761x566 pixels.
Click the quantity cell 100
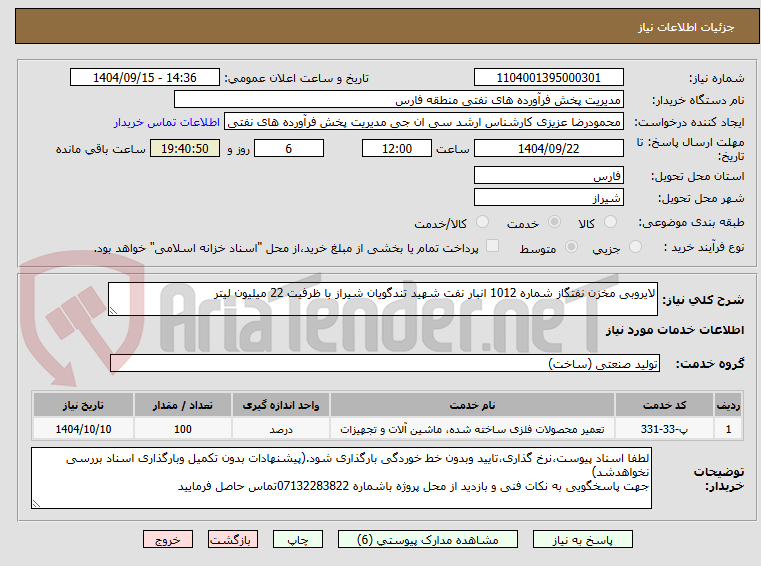coord(183,429)
